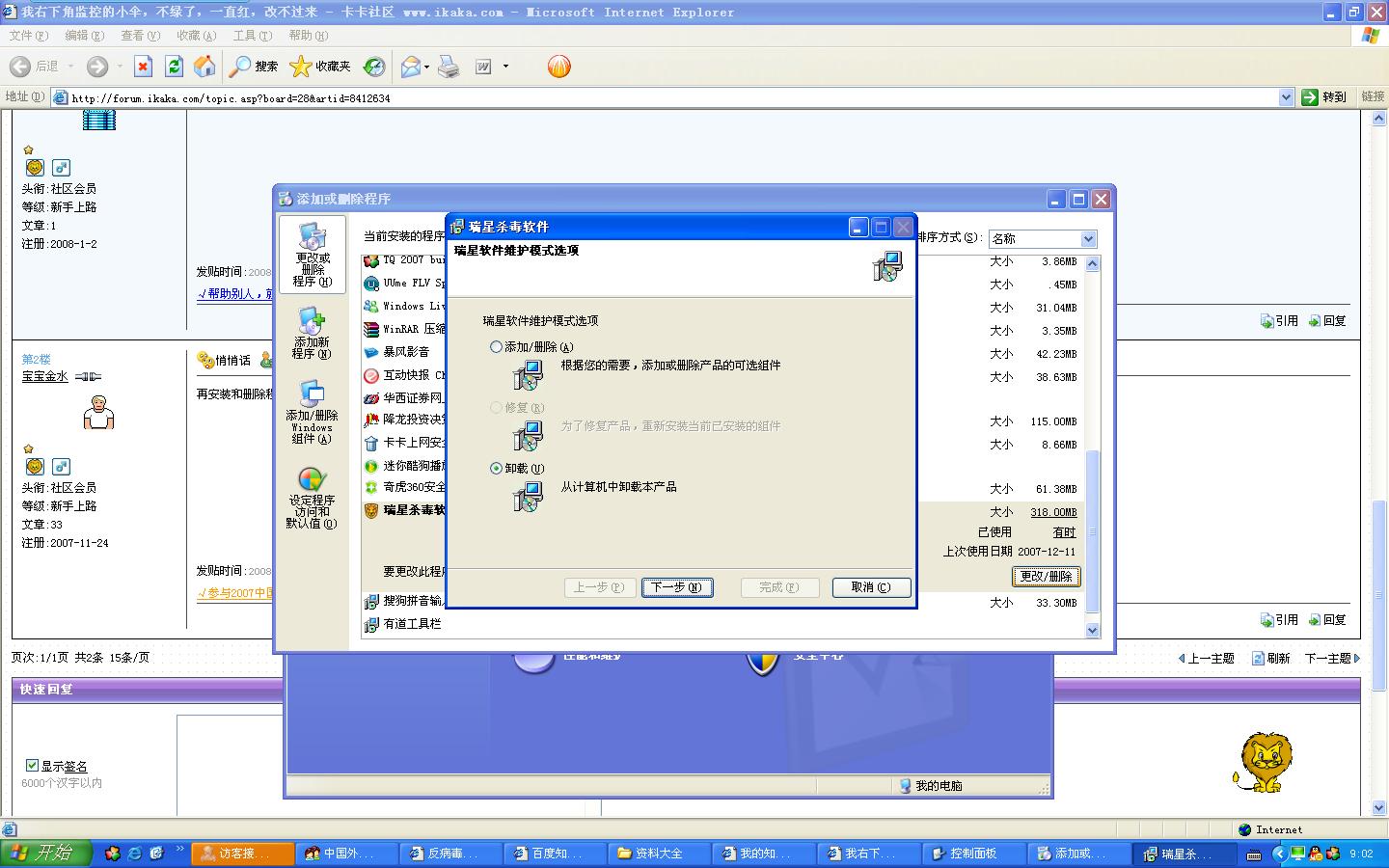Open the 工具 menu in Internet Explorer
1389x868 pixels.
[252, 36]
